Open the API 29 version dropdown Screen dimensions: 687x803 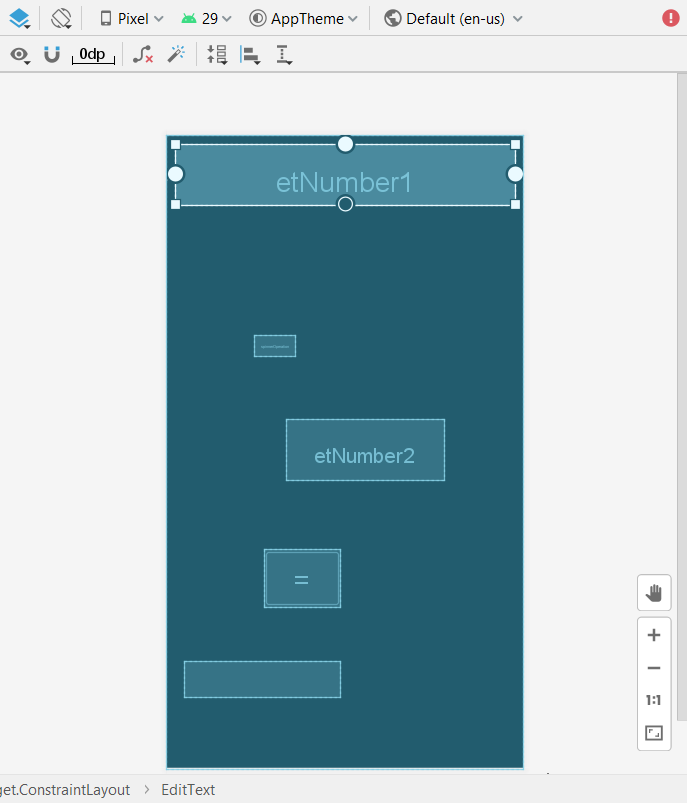(x=206, y=18)
